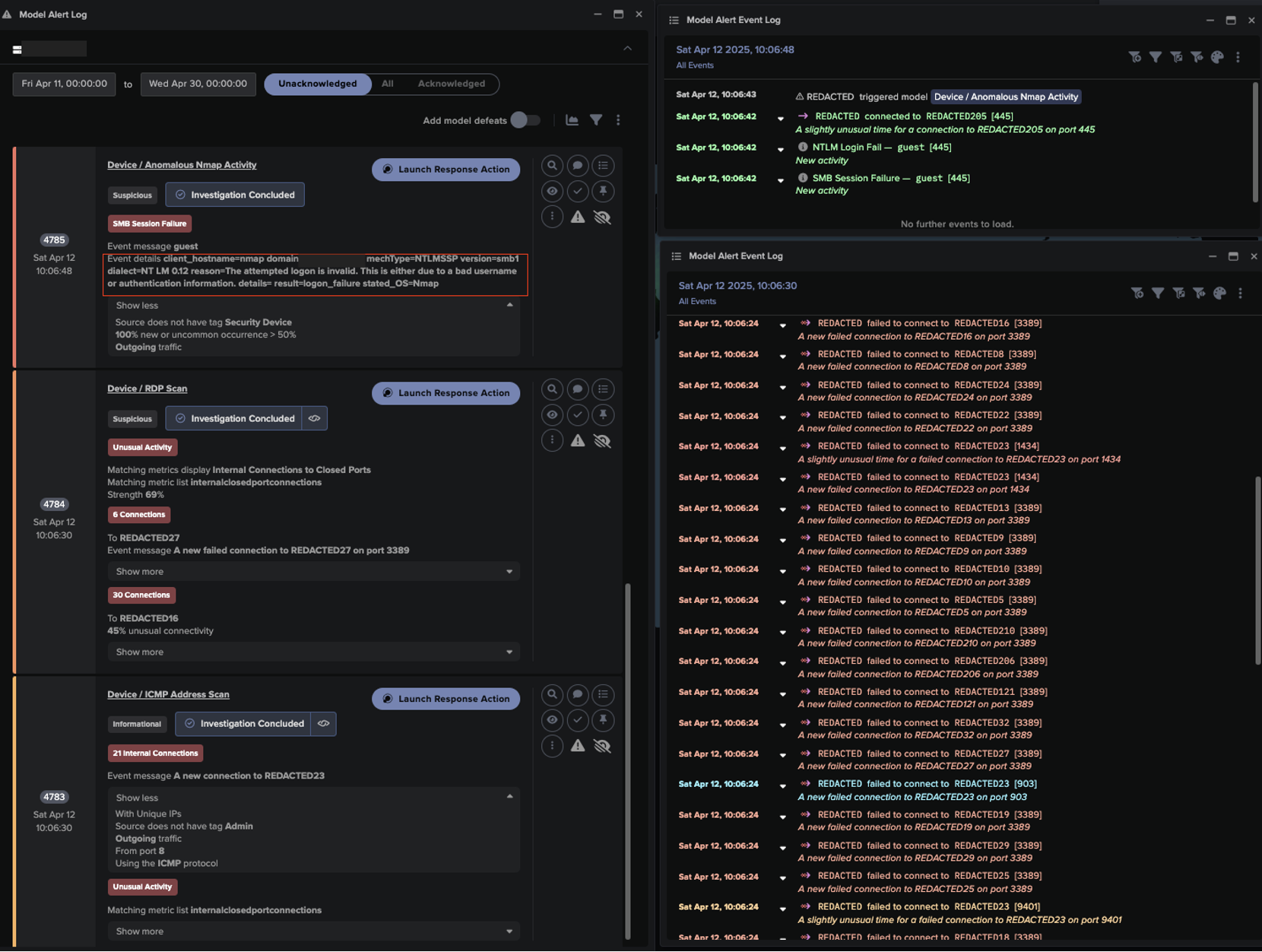Toggle eye icon on Anomalous Nmap Activity alert
Screen dimensions: 1262x952
[552, 191]
